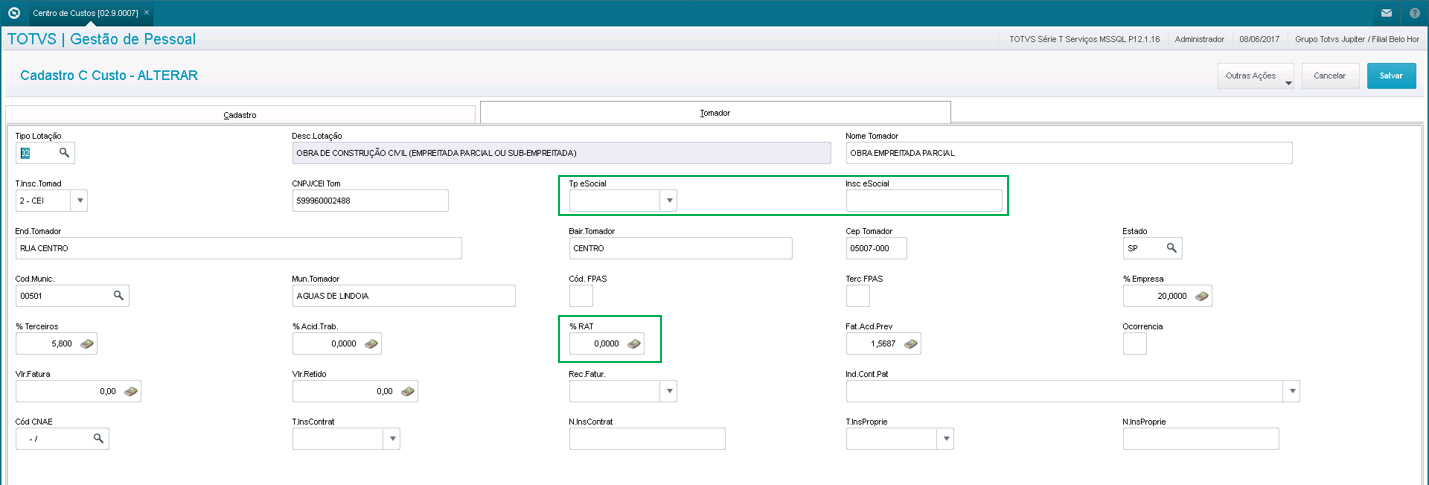Click the mail envelope icon in title bar
Screen dimensions: 1429x485
click(x=1386, y=13)
